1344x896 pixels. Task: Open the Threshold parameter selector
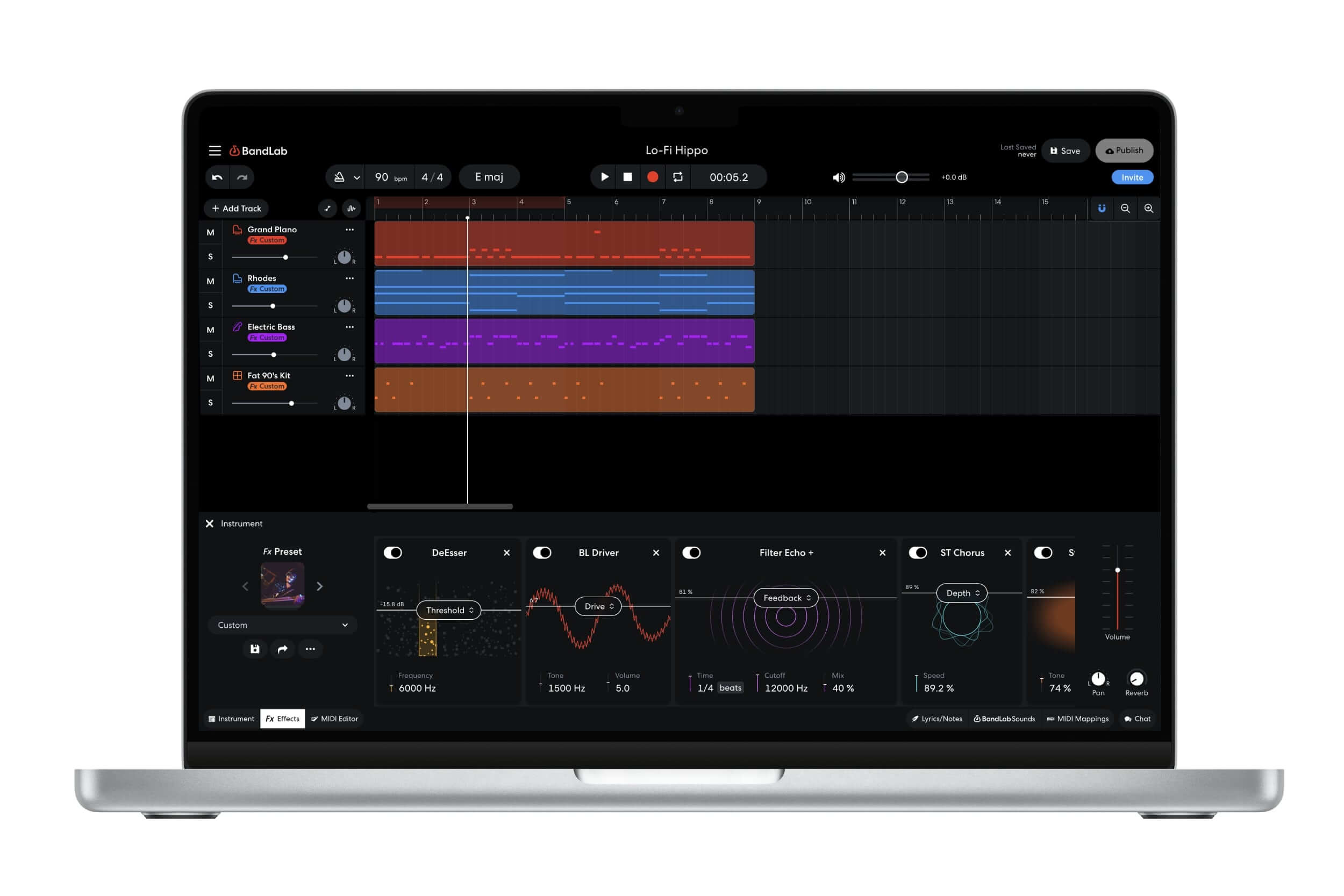(x=449, y=610)
